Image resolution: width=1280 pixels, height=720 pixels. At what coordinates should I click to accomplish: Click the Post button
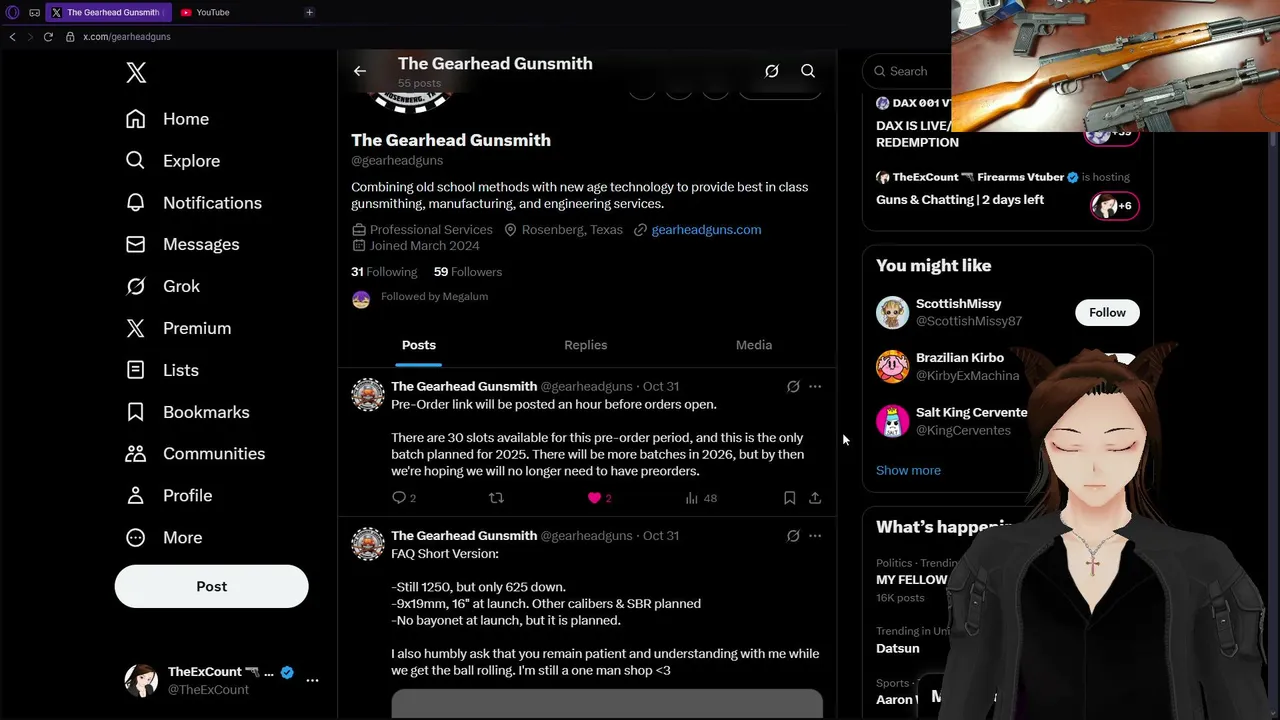coord(211,586)
